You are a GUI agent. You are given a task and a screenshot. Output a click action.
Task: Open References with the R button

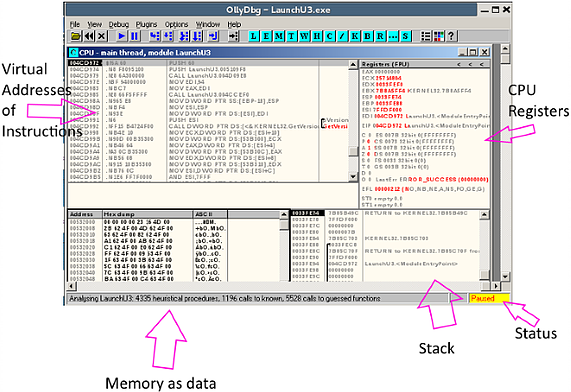tap(380, 36)
